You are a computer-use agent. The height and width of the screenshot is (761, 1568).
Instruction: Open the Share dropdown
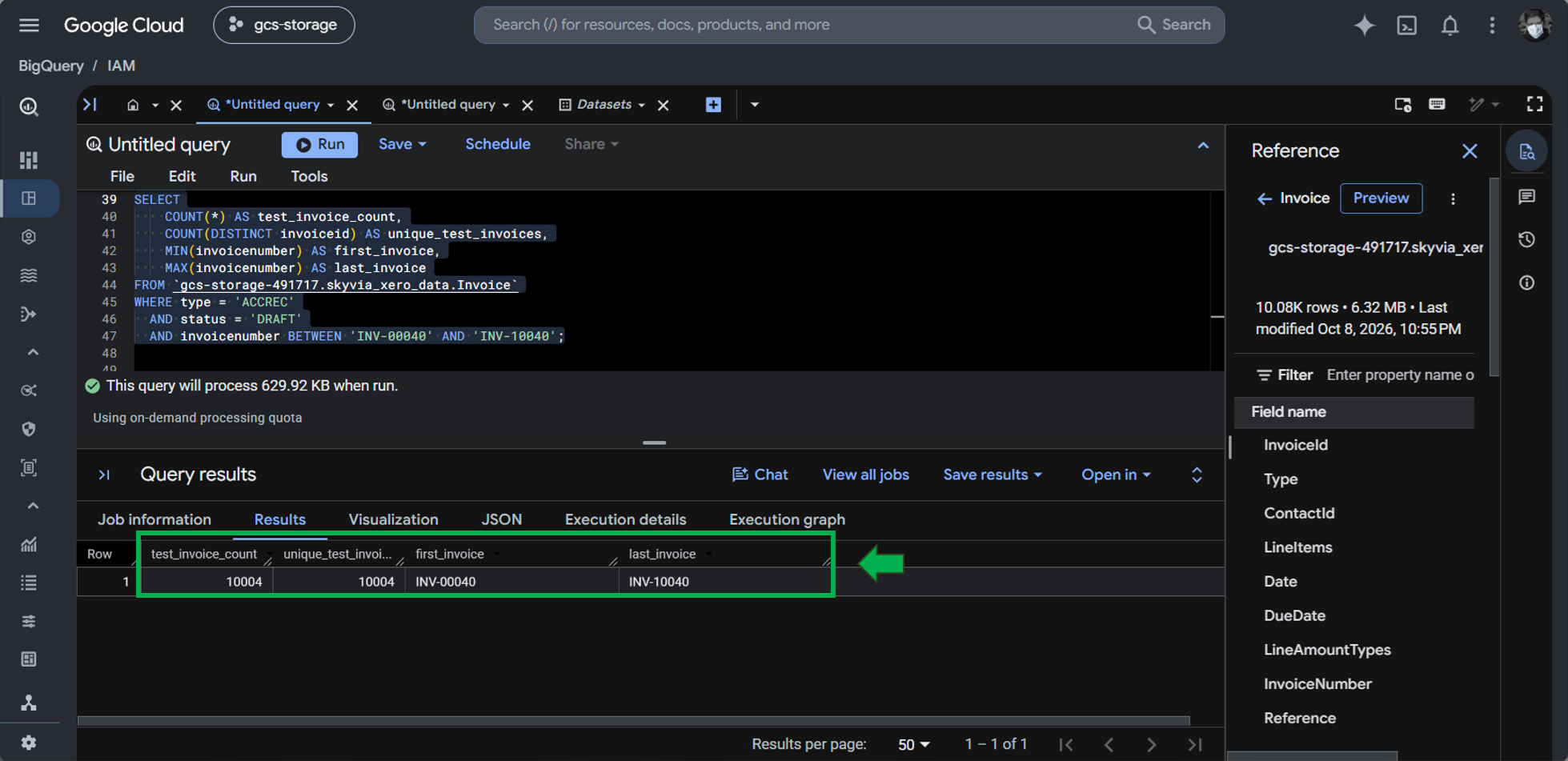click(x=592, y=144)
